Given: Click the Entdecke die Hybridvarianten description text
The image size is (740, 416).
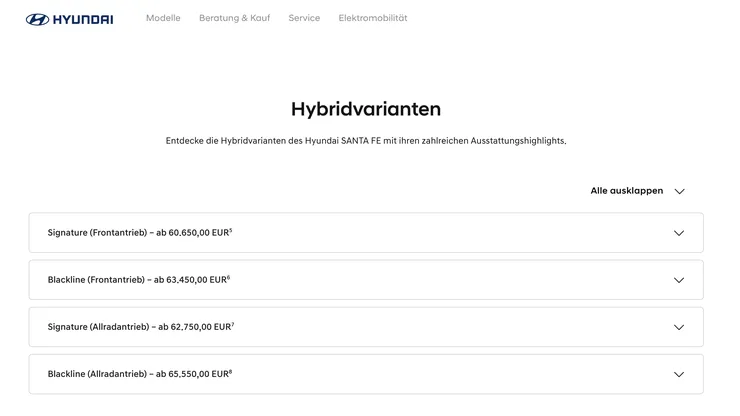Looking at the screenshot, I should [366, 141].
